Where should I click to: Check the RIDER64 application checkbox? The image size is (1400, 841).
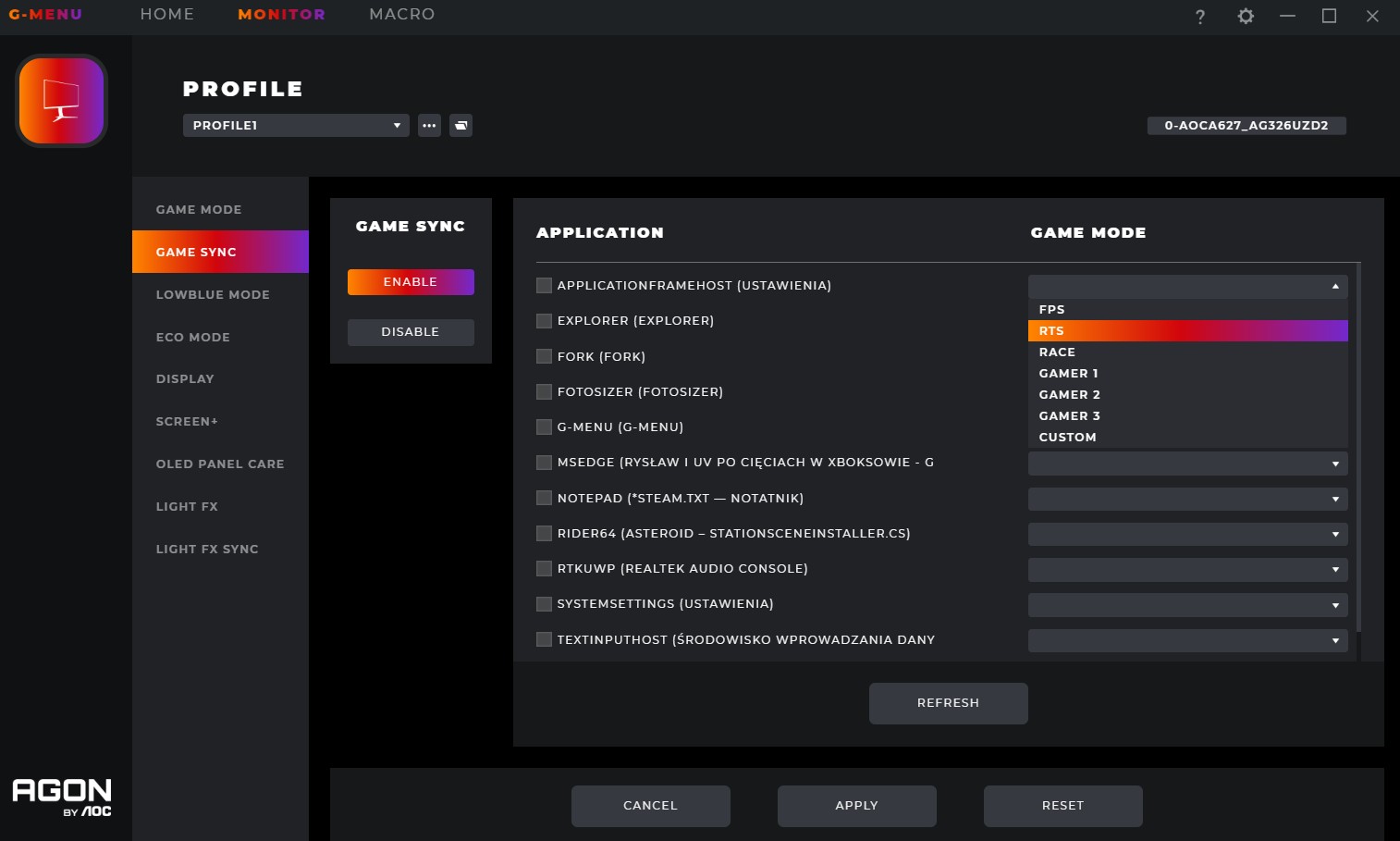544,533
